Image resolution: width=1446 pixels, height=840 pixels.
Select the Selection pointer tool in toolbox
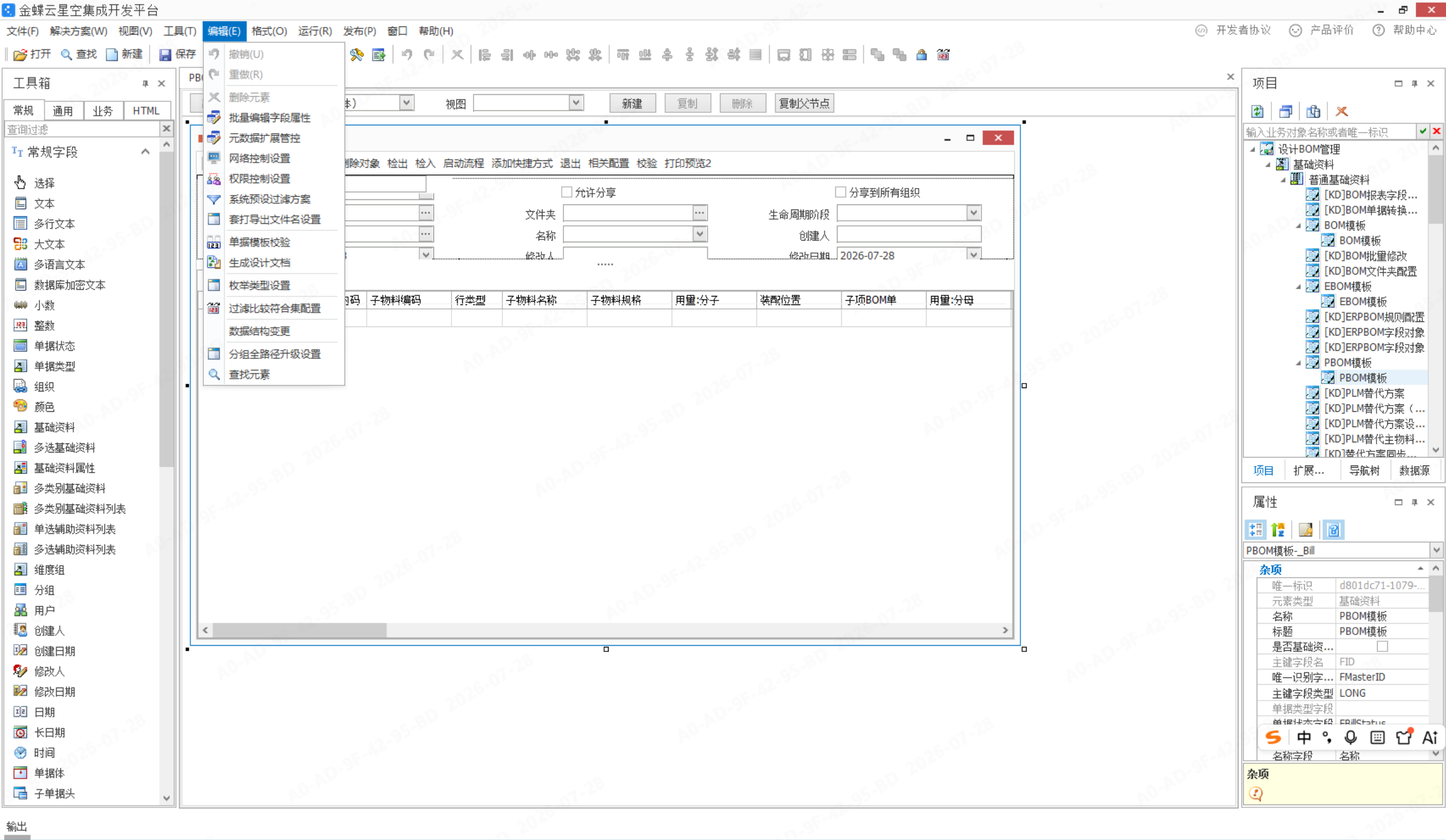pos(44,183)
